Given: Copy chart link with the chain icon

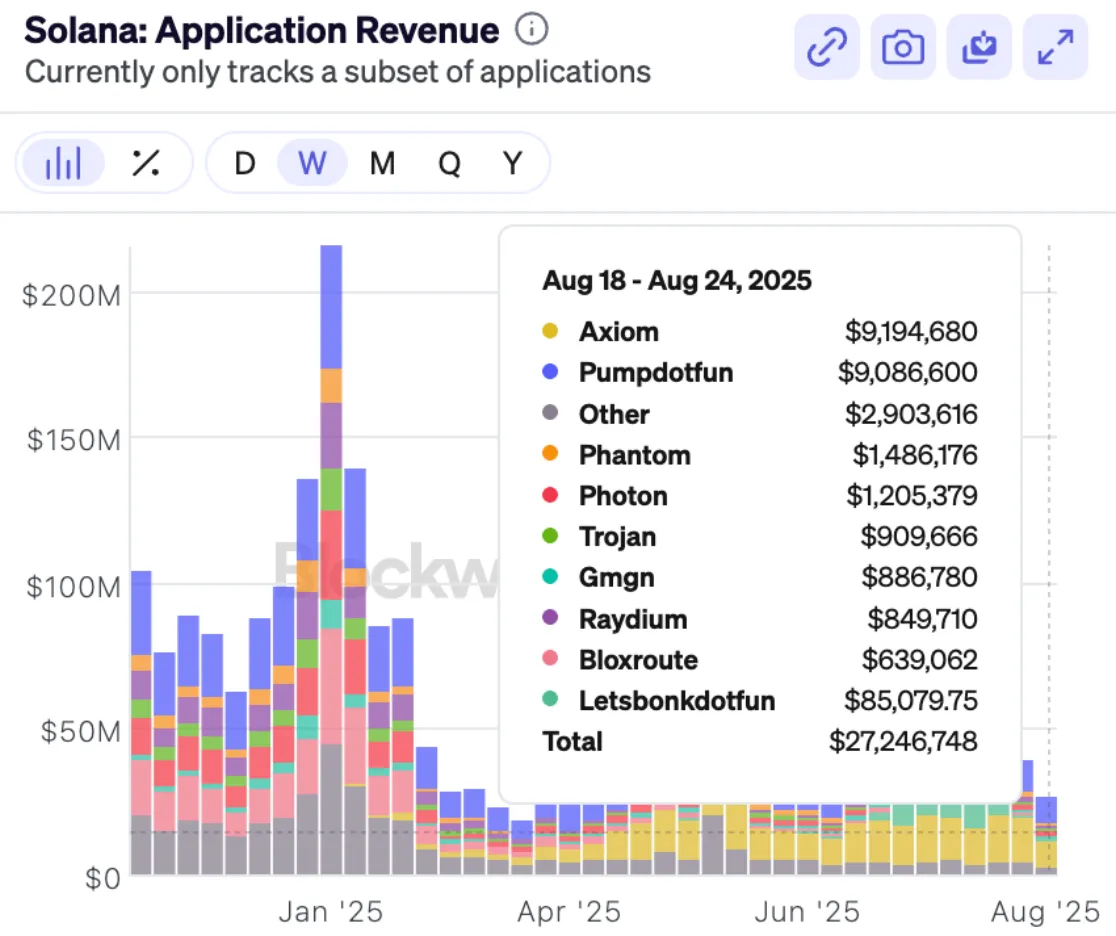Looking at the screenshot, I should coord(827,47).
